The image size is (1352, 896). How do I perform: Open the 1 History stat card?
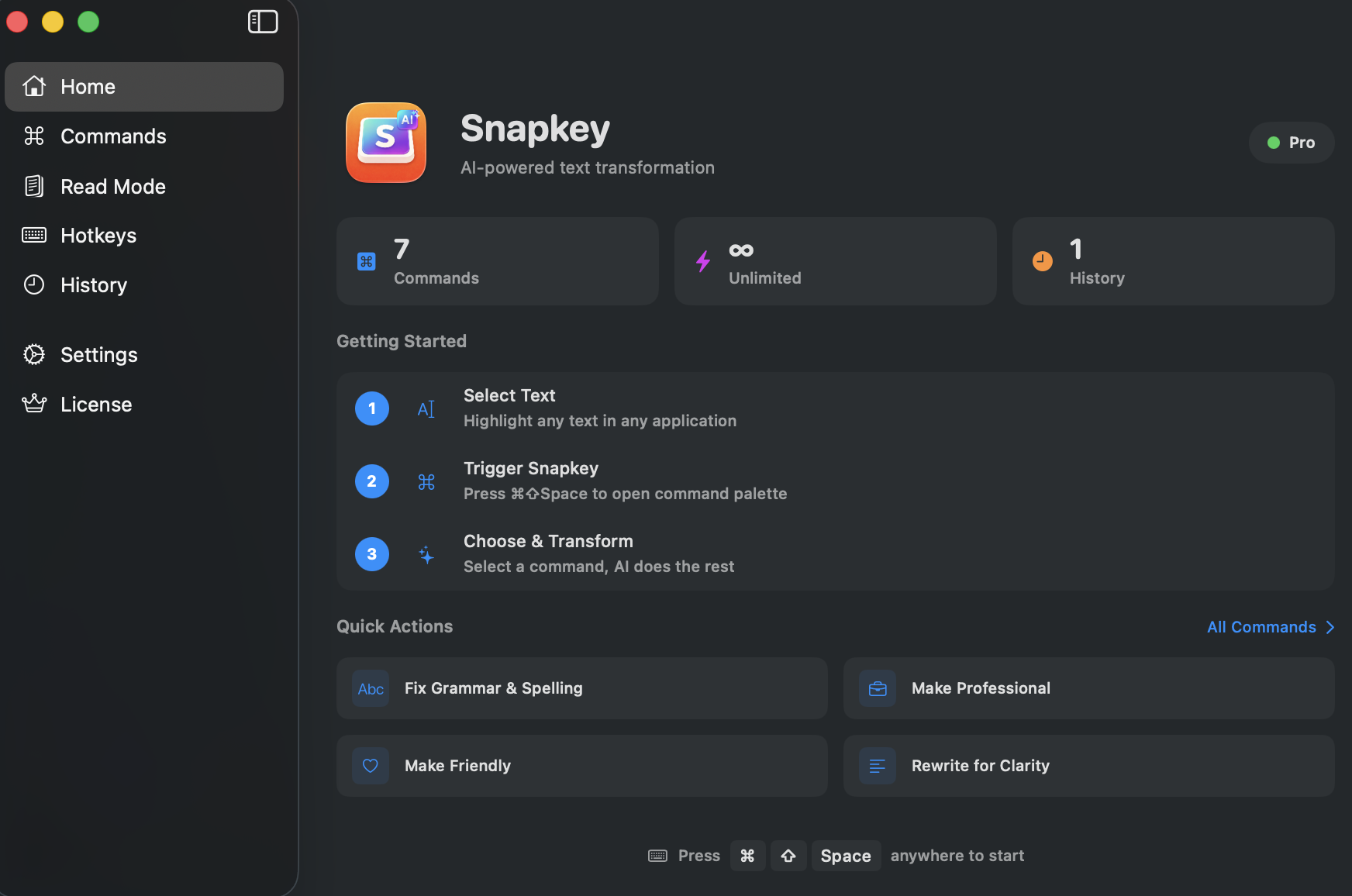(1174, 261)
